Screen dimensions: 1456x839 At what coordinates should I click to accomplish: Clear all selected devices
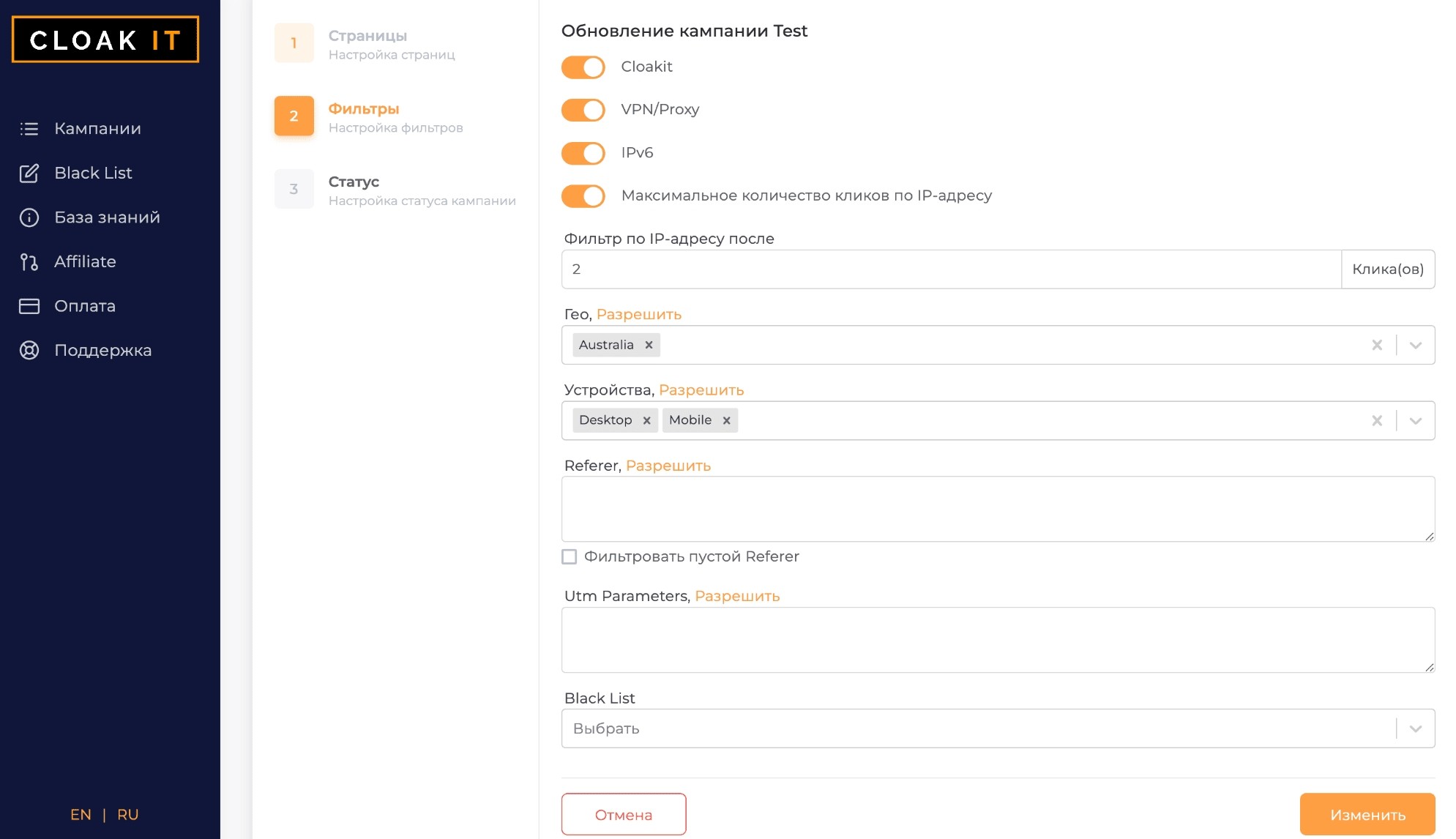(x=1377, y=420)
